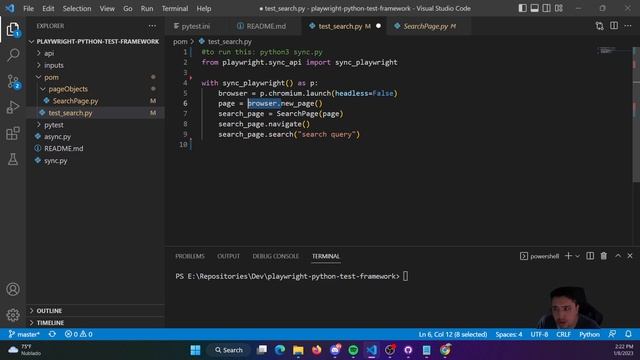Click the master branch indicator
The image size is (640, 360).
coord(24,334)
